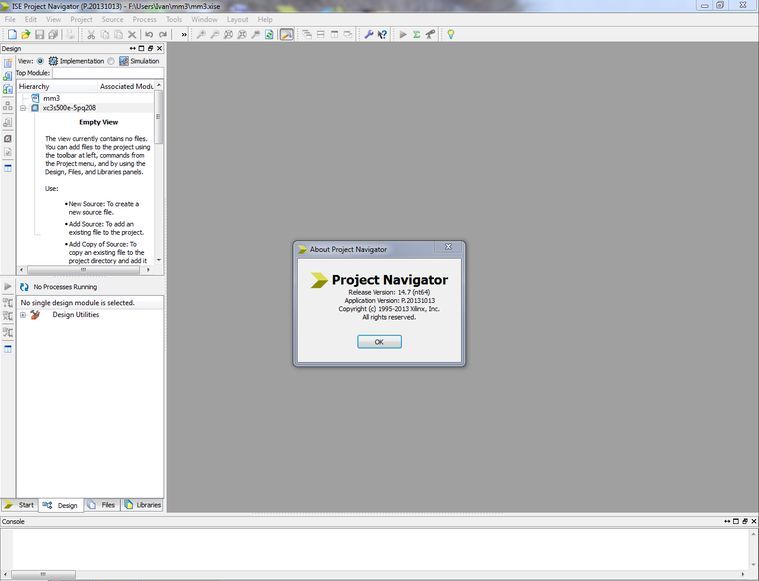
Task: Expand the Design Utilities tree node
Action: pyautogui.click(x=23, y=315)
